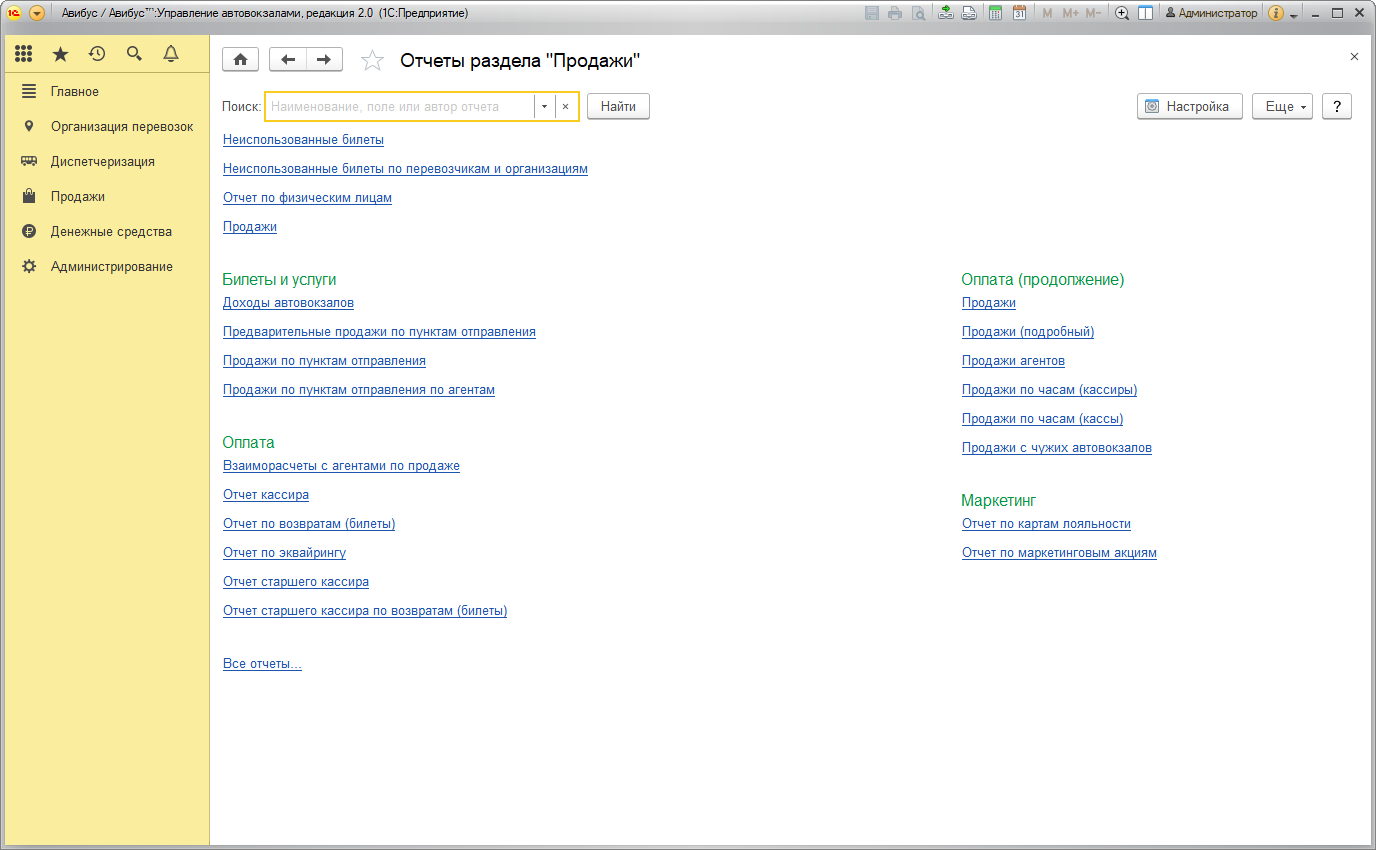Go back with the left arrow
This screenshot has height=850, width=1376.
click(288, 60)
